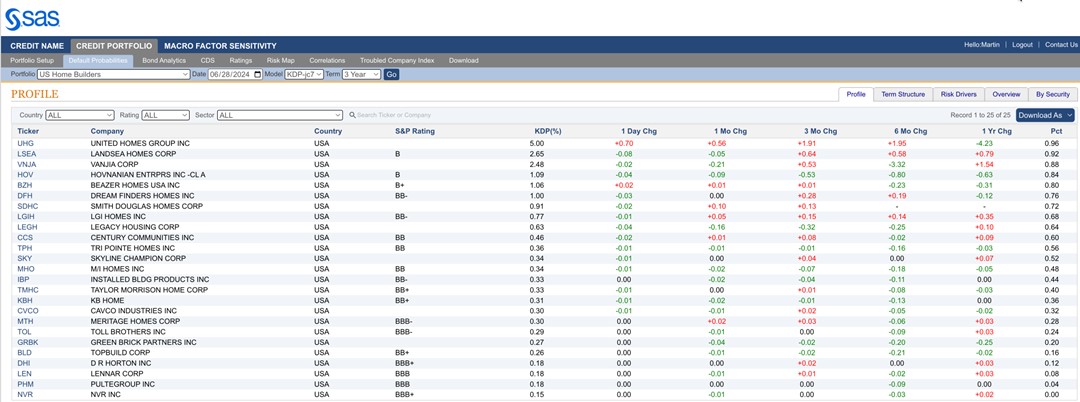Open the Term dropdown 3 Year
Image resolution: width=1080 pixels, height=402 pixels.
tap(362, 74)
